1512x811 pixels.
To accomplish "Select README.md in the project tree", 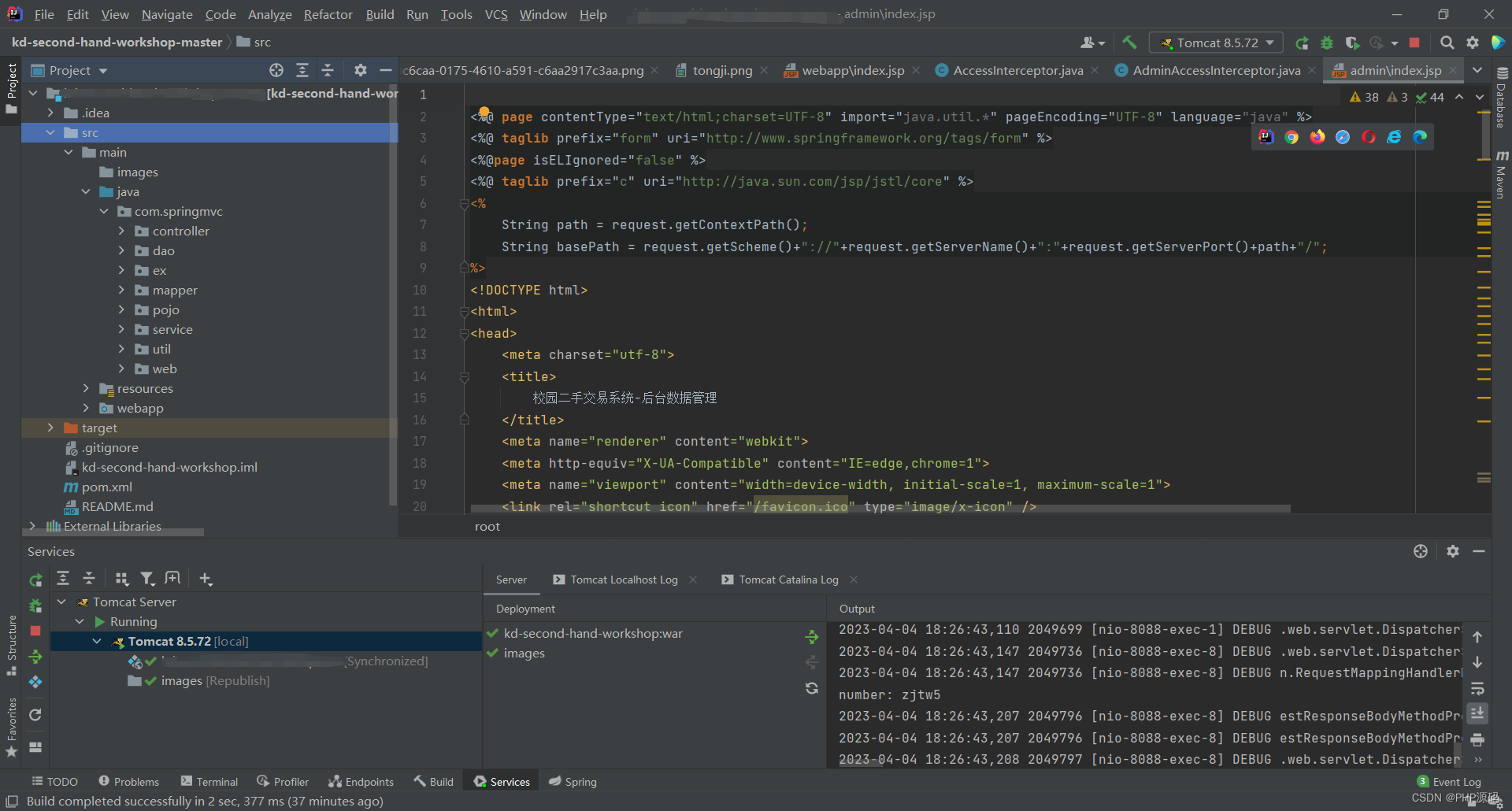I will [x=117, y=506].
